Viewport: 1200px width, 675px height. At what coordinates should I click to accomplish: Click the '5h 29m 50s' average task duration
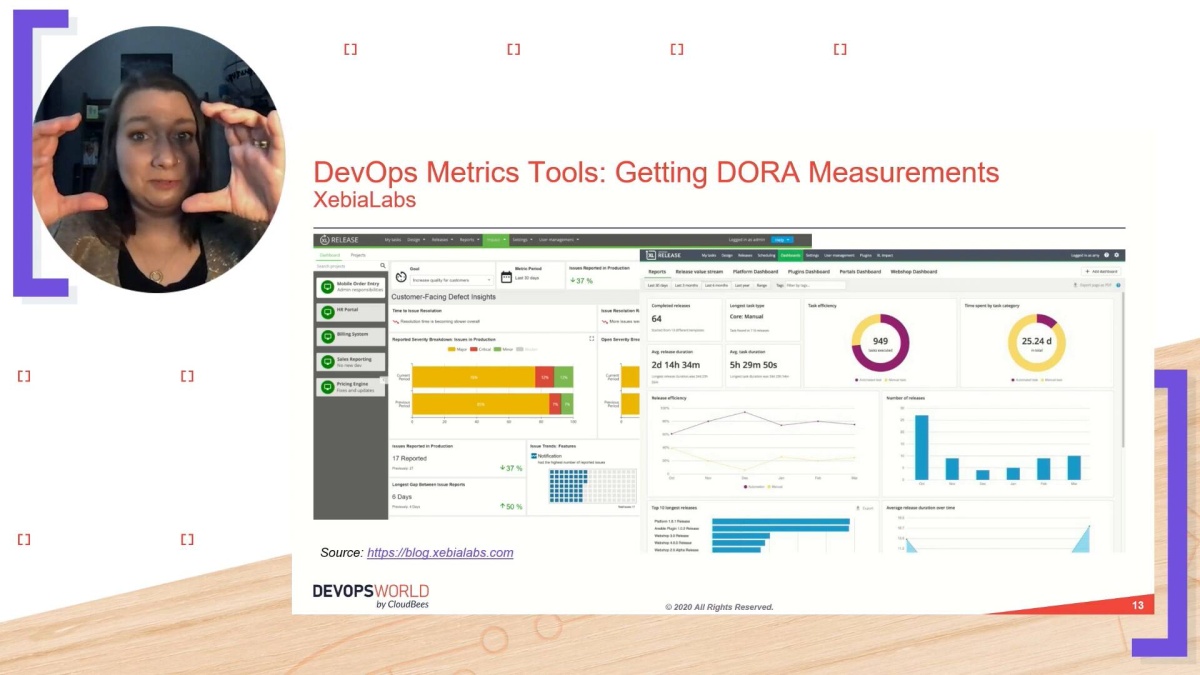pos(754,365)
